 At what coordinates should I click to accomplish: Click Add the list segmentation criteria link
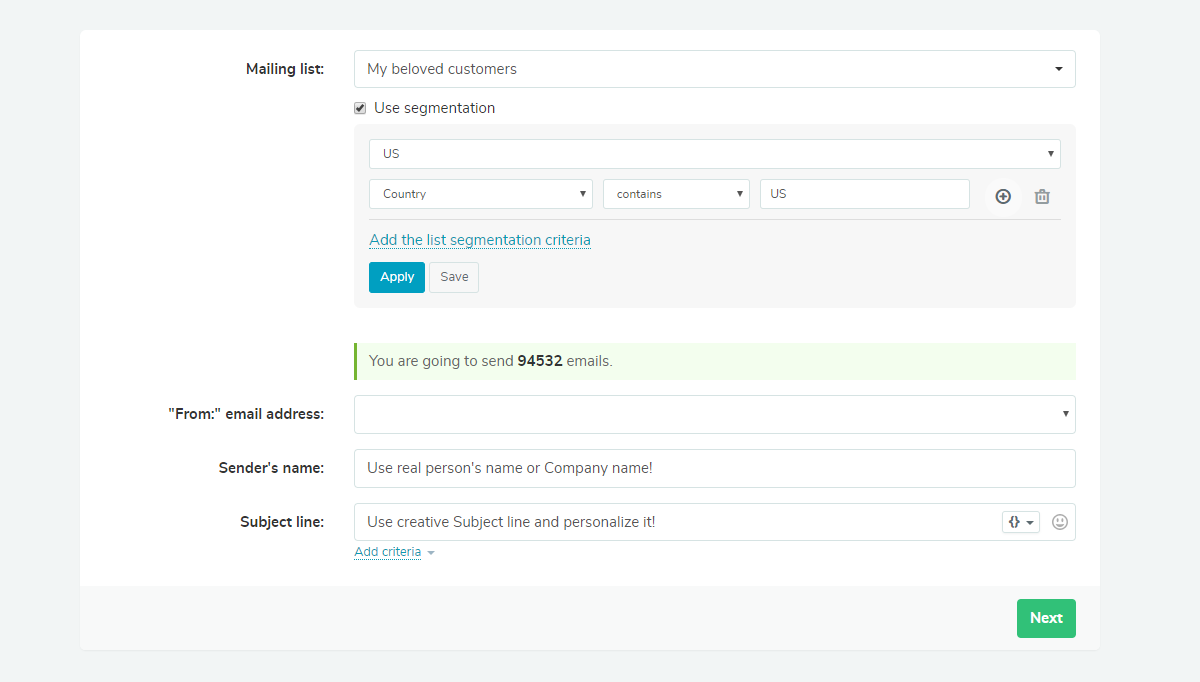coord(480,240)
